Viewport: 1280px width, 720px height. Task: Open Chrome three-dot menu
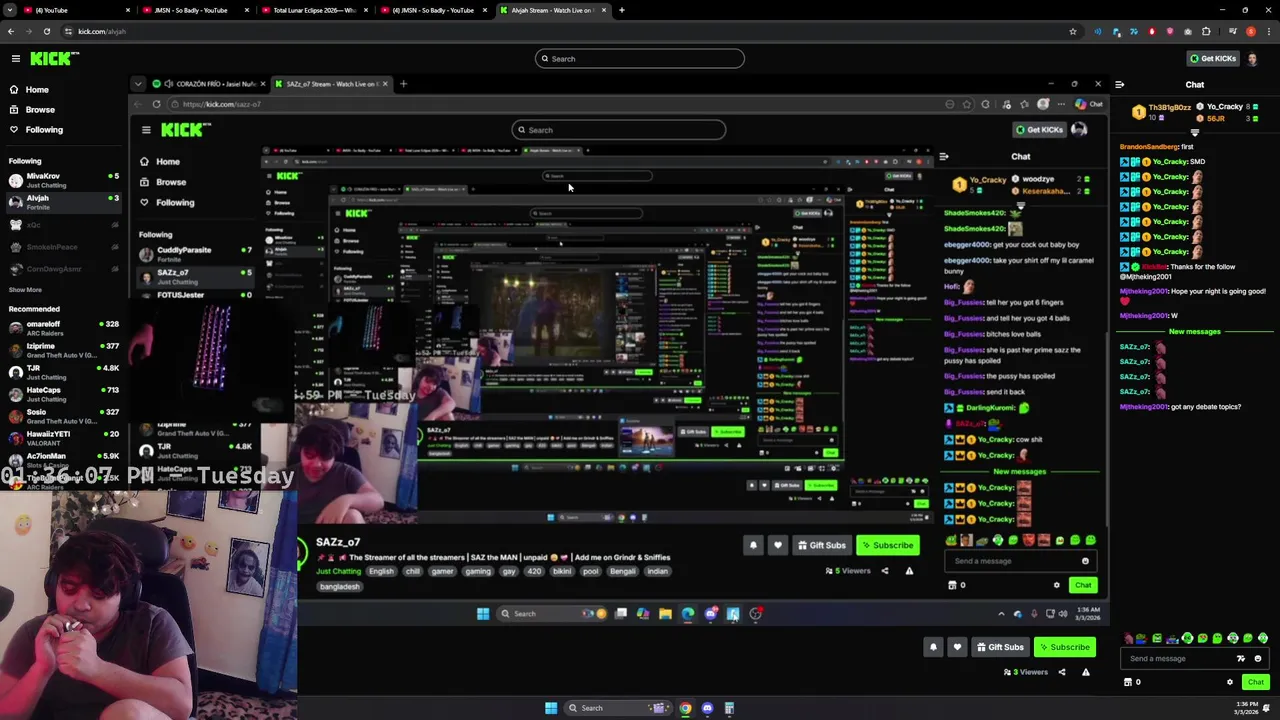pos(1269,31)
